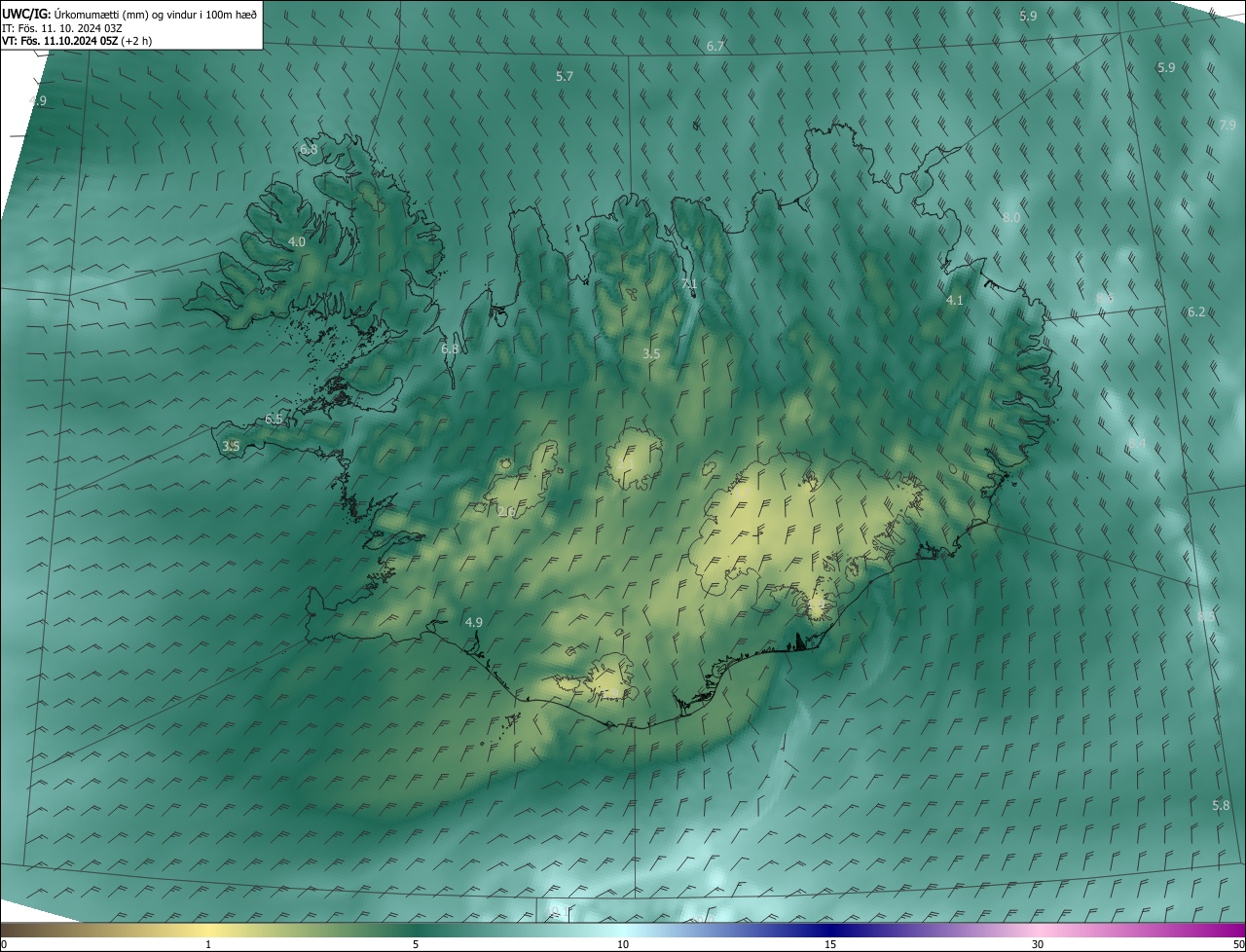Click the 4.1 value label on the map
The width and height of the screenshot is (1246, 952).
point(955,301)
